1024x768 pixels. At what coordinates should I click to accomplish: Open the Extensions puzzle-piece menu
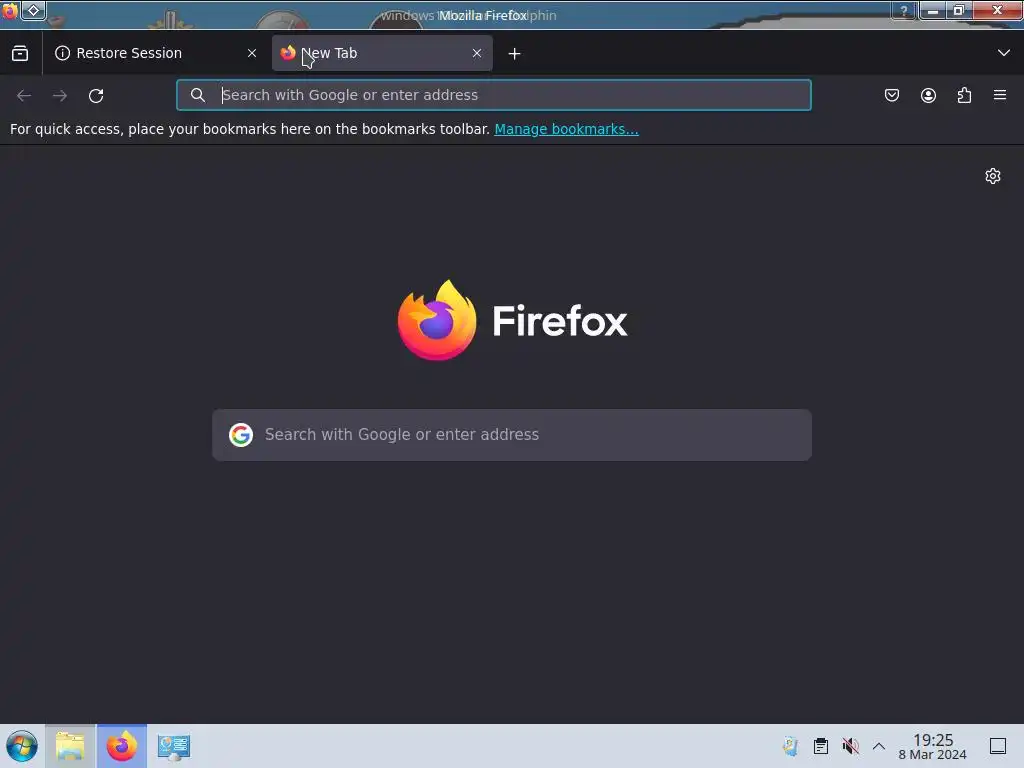pyautogui.click(x=964, y=95)
